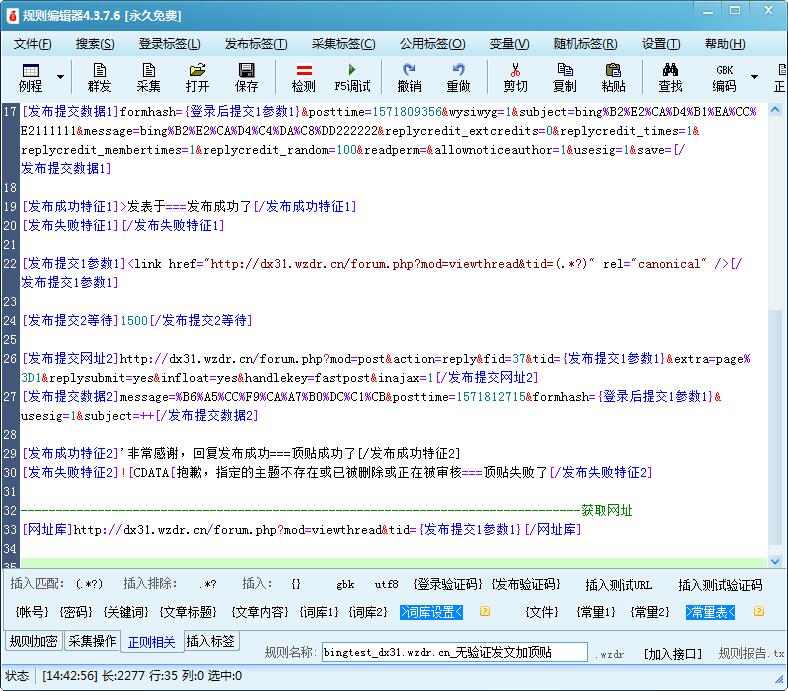Image resolution: width=788 pixels, height=691 pixels.
Task: Open the GBK 编码 encoding selector
Action: [724, 77]
